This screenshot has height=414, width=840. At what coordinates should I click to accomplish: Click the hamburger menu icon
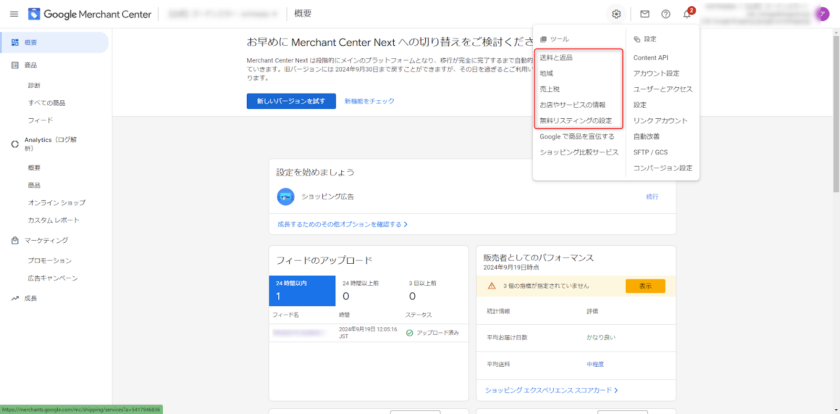coord(13,14)
